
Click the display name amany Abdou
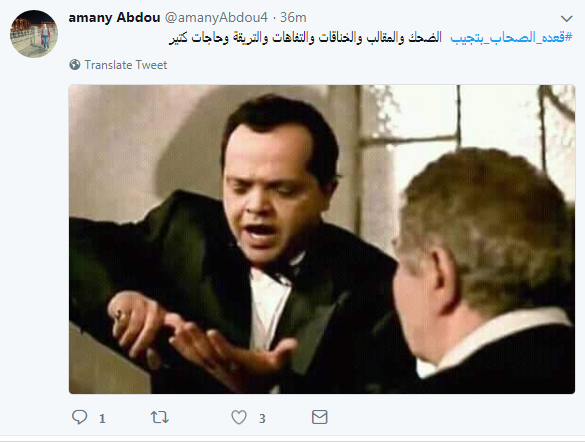coord(114,18)
